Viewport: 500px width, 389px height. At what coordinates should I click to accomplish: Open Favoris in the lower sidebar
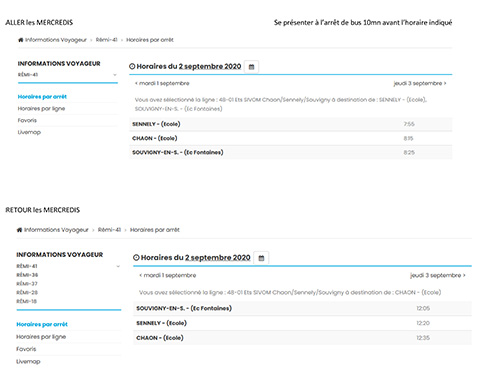(26, 349)
